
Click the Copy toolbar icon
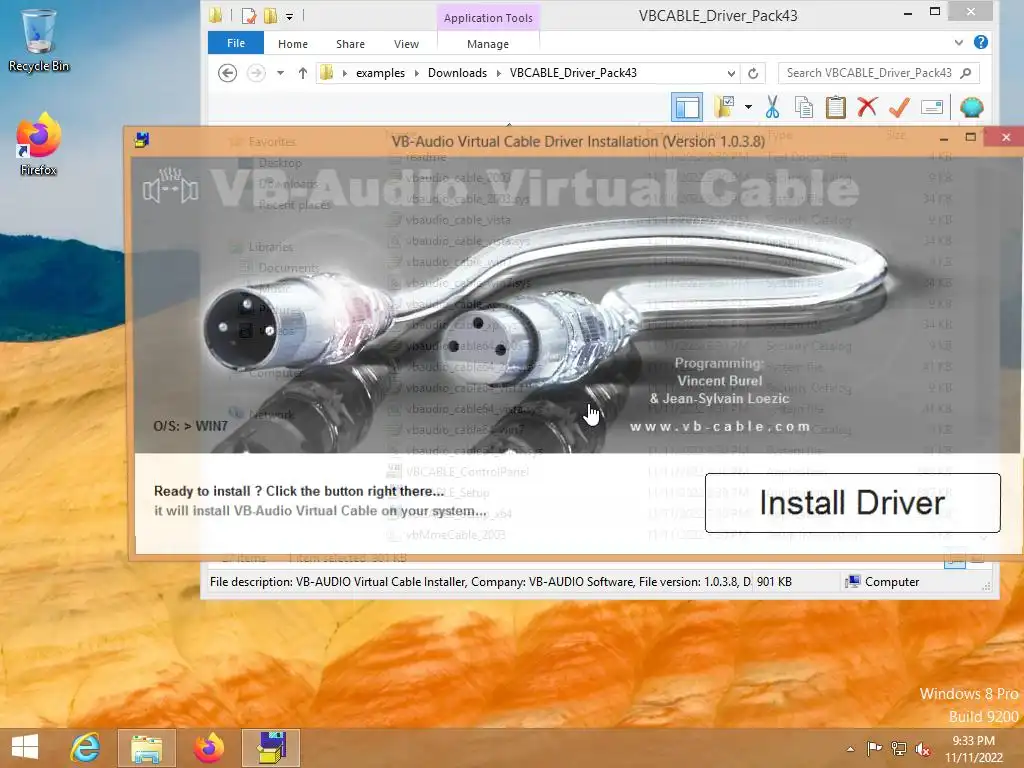point(804,106)
